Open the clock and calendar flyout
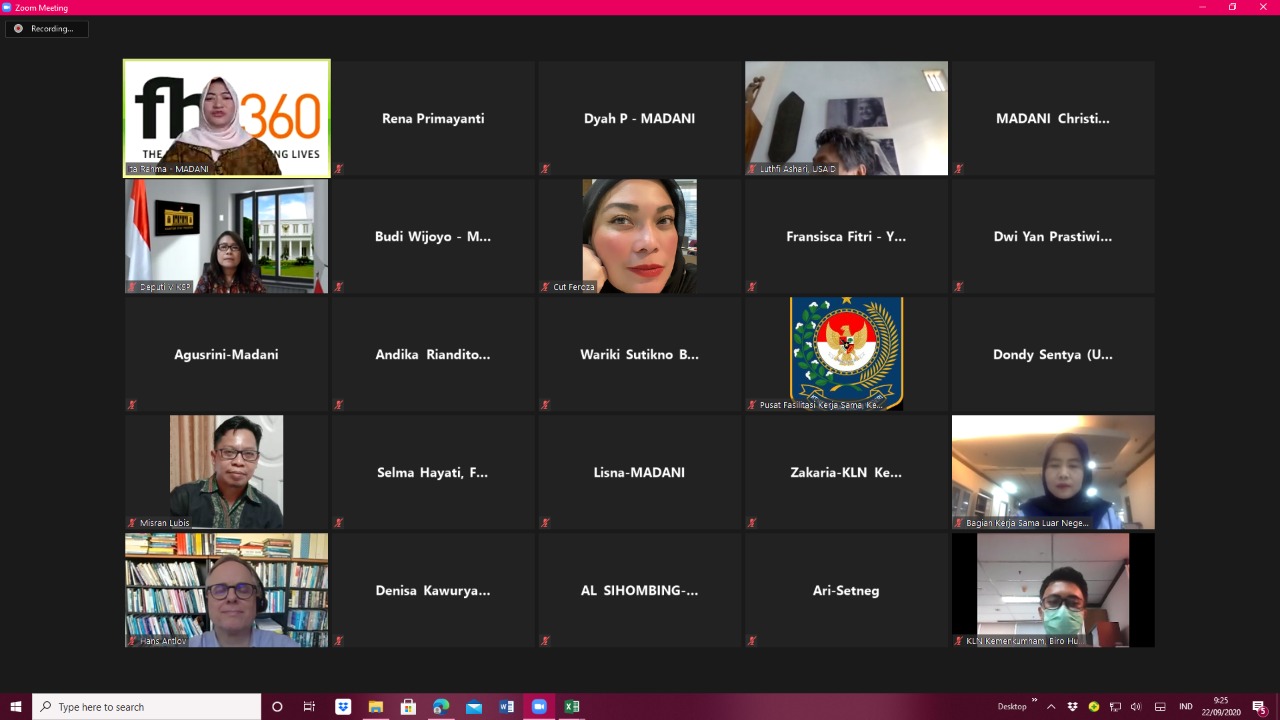The height and width of the screenshot is (720, 1280). click(x=1221, y=707)
